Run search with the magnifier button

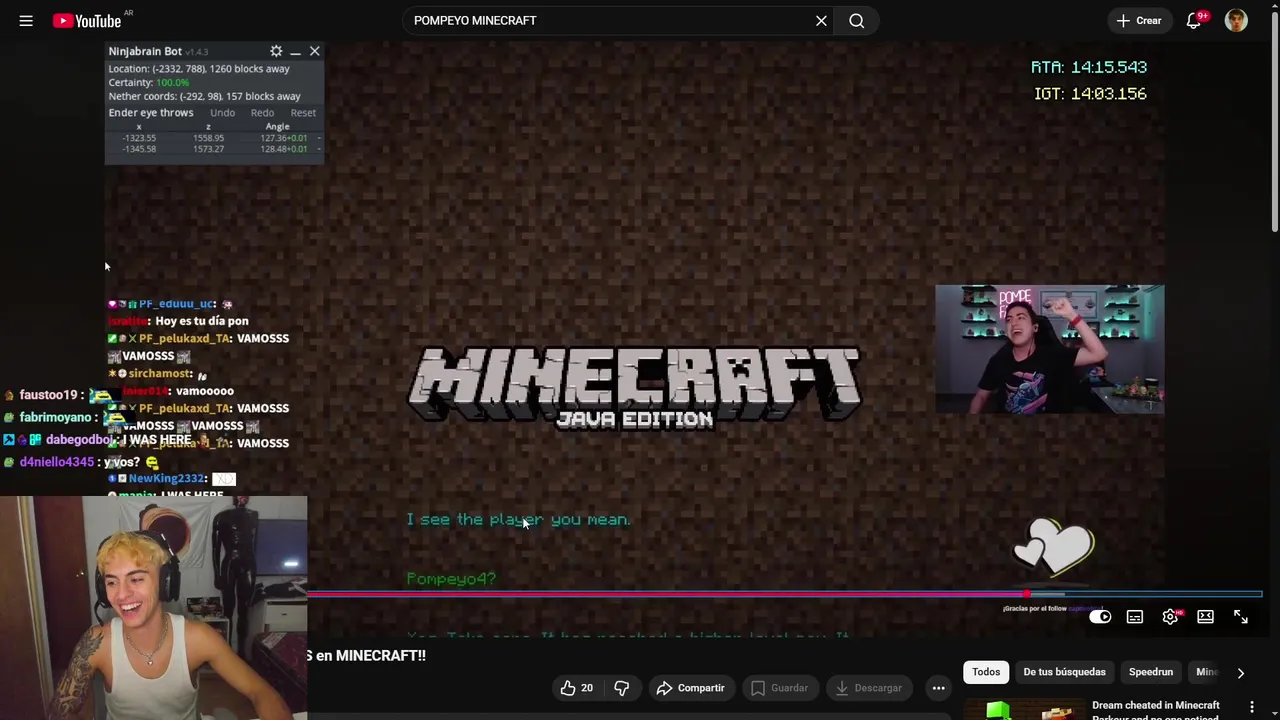pyautogui.click(x=857, y=20)
